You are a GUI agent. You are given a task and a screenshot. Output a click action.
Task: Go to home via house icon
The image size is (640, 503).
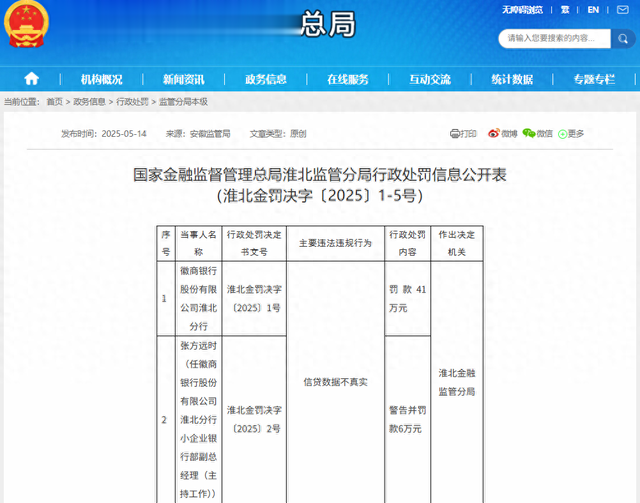point(31,78)
